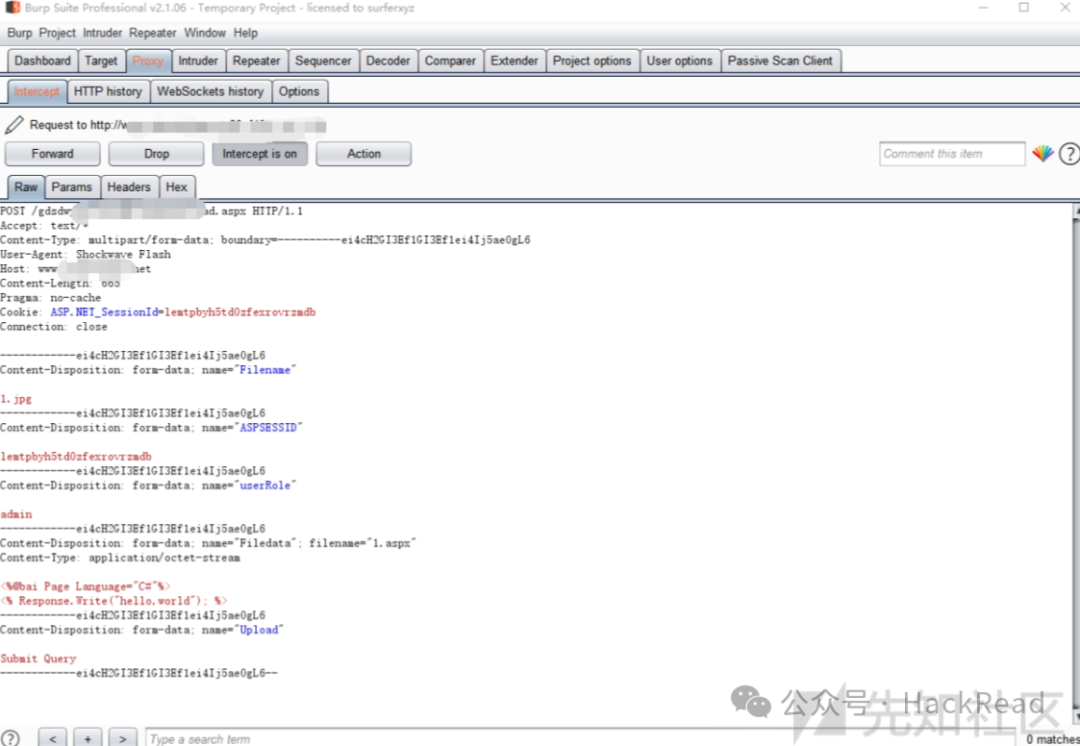Click the POST request line
The image size is (1080, 746).
pos(152,211)
